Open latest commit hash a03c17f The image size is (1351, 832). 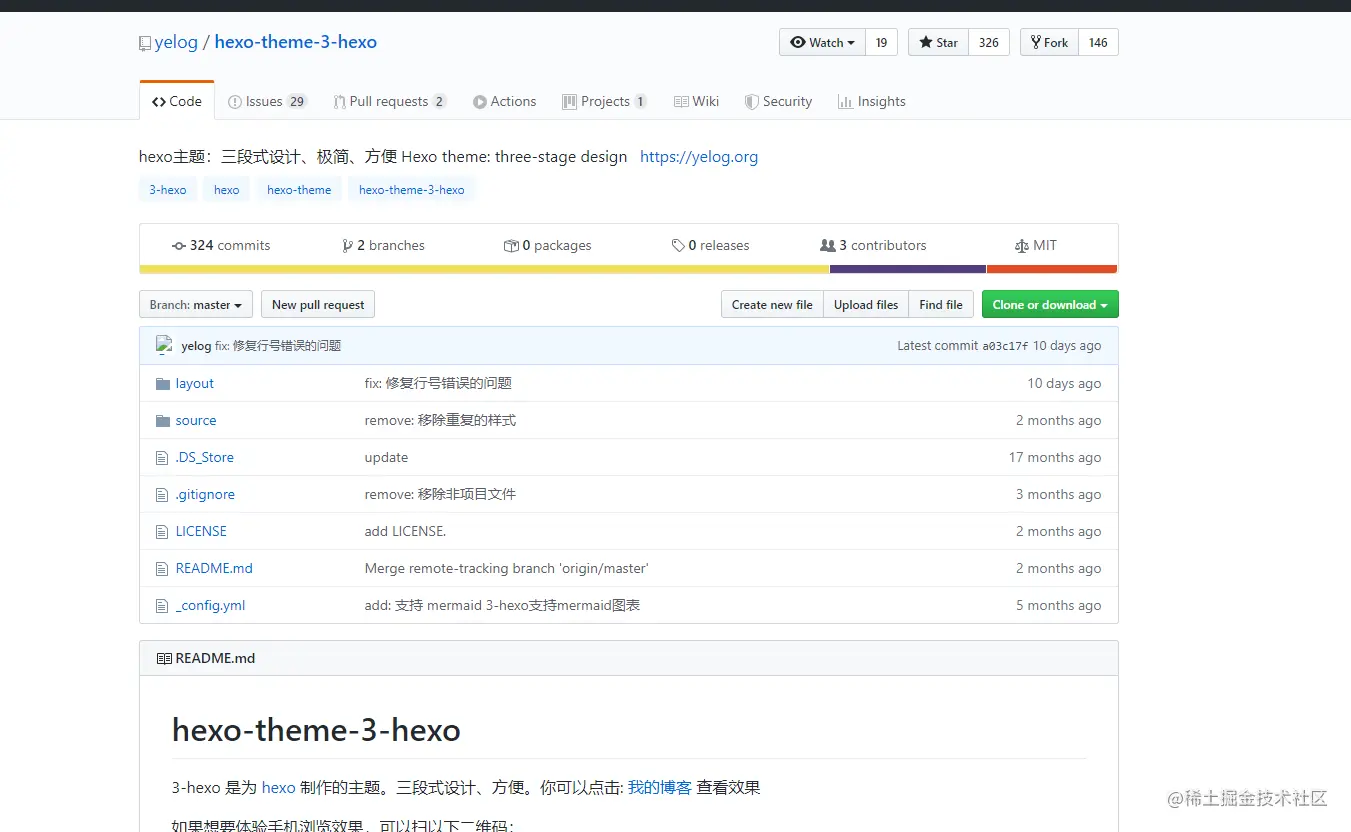(x=1005, y=346)
